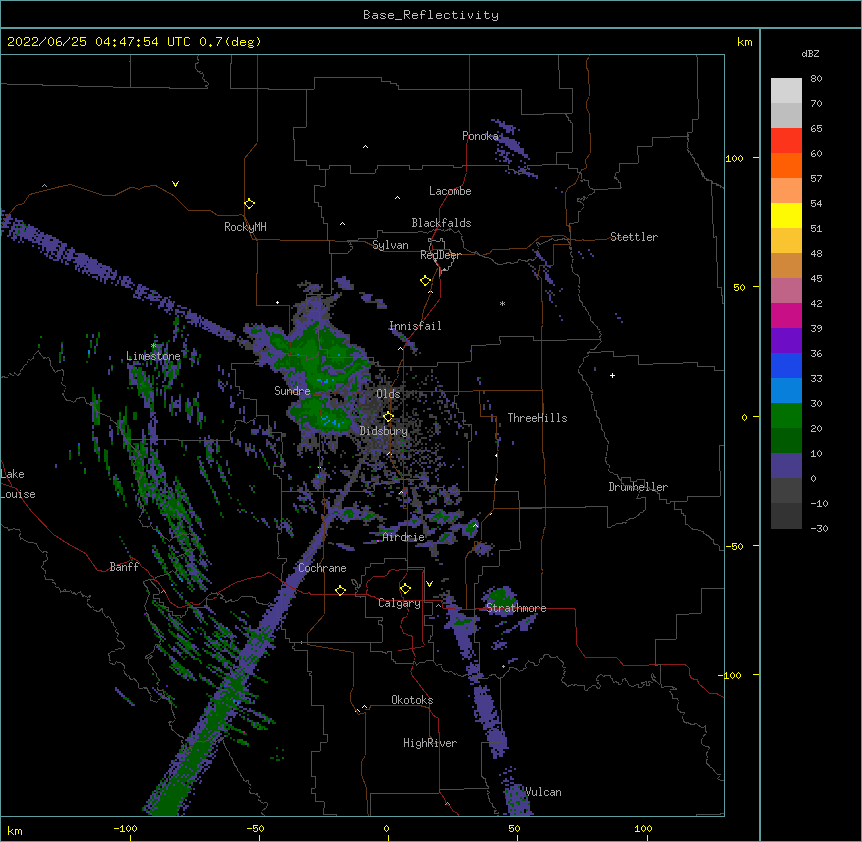Click the 50 tick label on right axis
This screenshot has height=842, width=862.
739,287
